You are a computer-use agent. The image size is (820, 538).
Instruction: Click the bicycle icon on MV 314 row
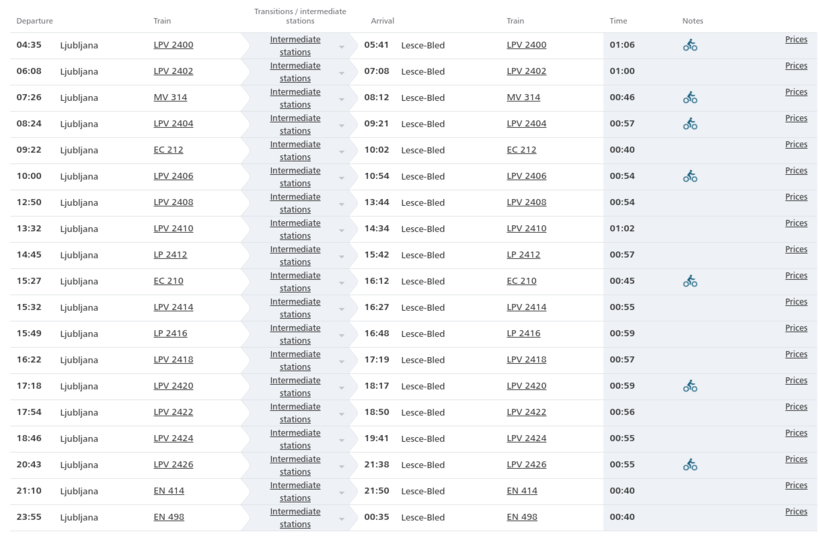pos(690,98)
